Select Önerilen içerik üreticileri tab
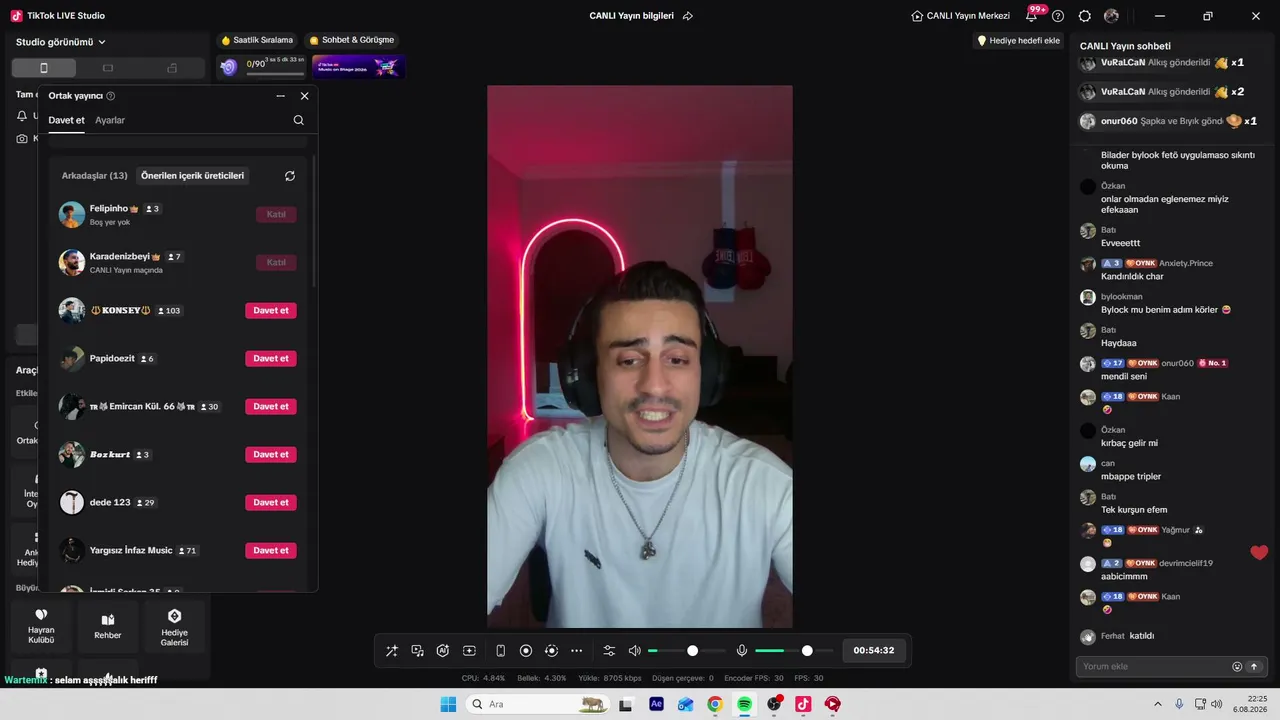This screenshot has width=1280, height=720. (192, 176)
